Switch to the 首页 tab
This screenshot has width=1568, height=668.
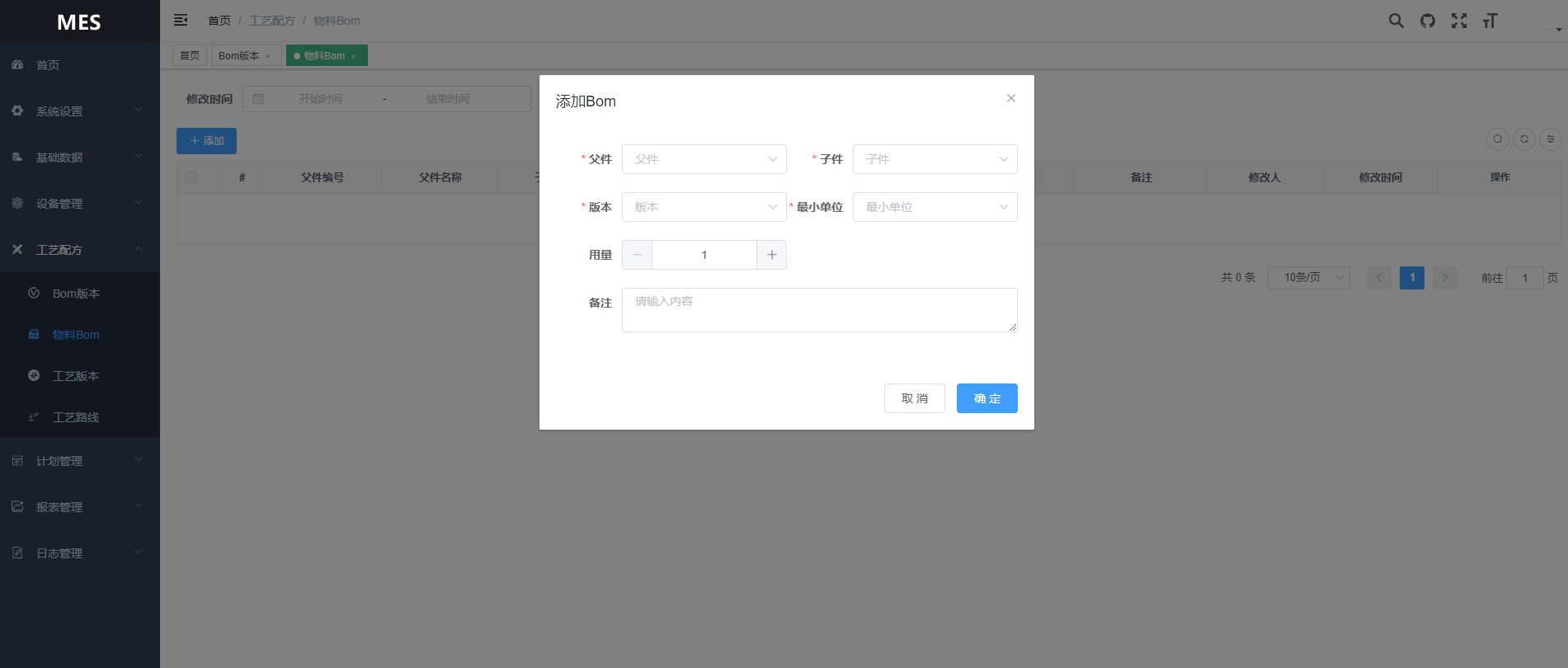190,55
